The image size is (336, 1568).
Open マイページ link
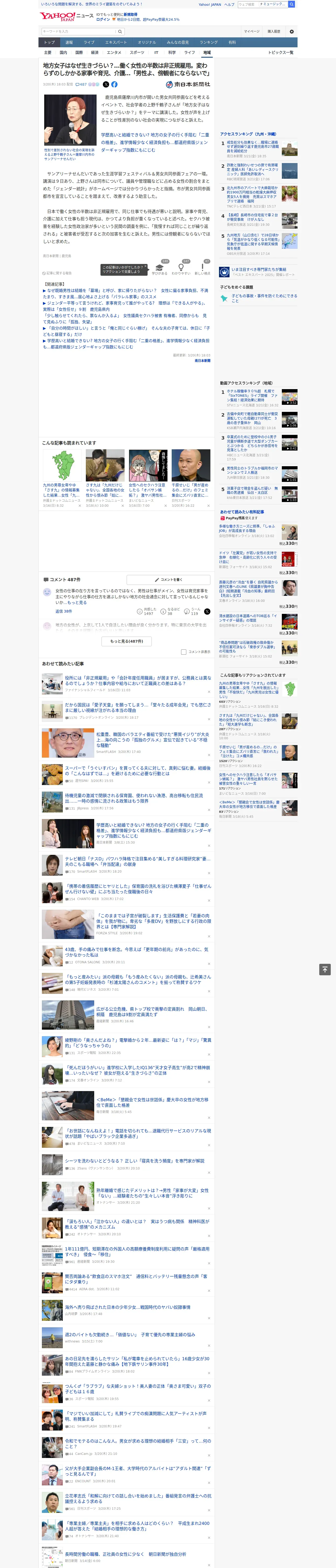(252, 32)
